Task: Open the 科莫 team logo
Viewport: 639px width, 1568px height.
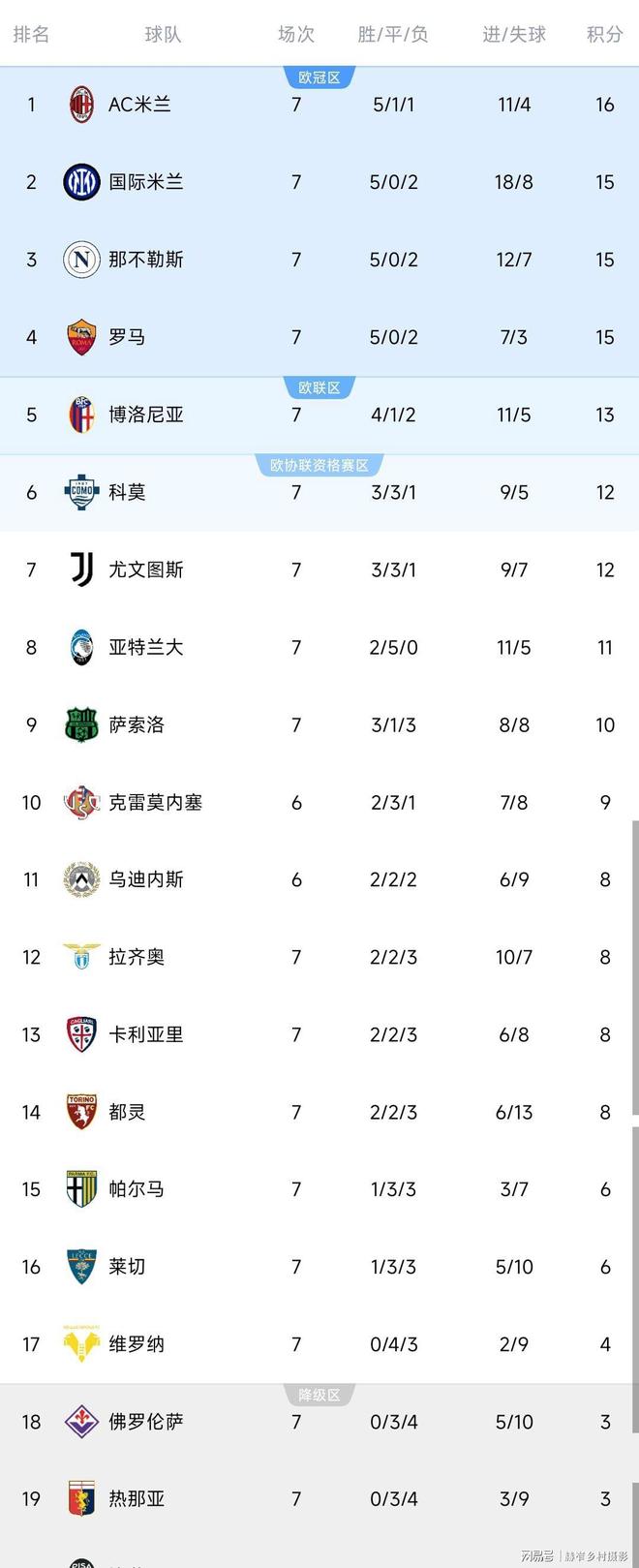Action: (x=80, y=492)
